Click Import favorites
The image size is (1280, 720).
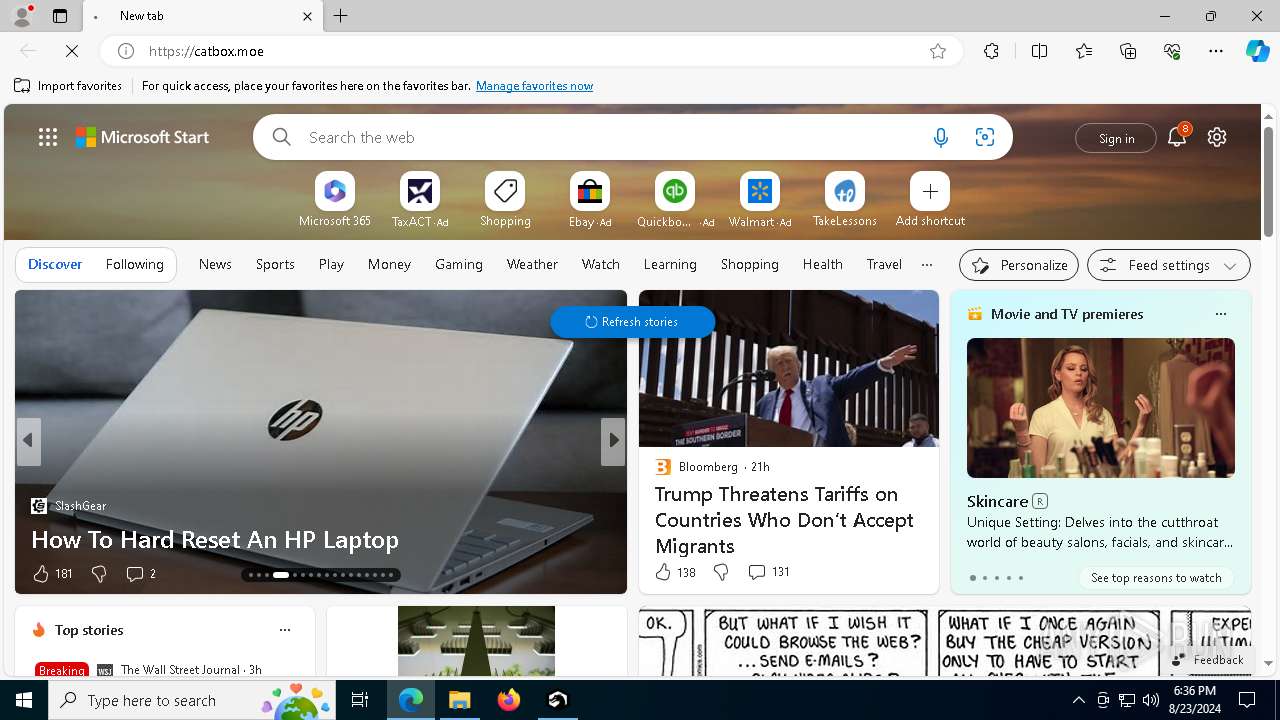(68, 86)
